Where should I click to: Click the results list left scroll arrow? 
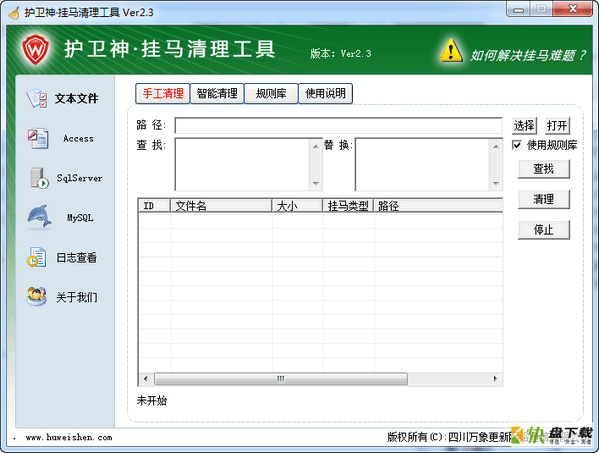tap(146, 379)
